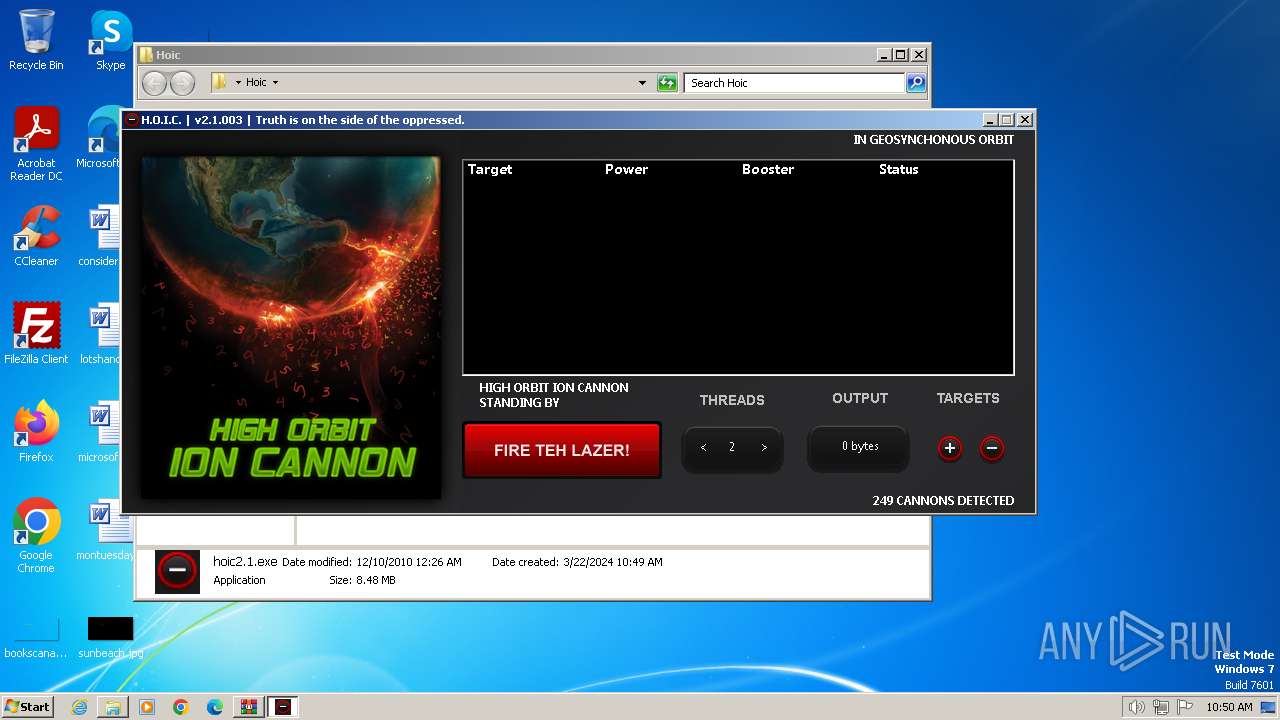Click the network tray icon
The width and height of the screenshot is (1280, 720).
click(x=1161, y=707)
